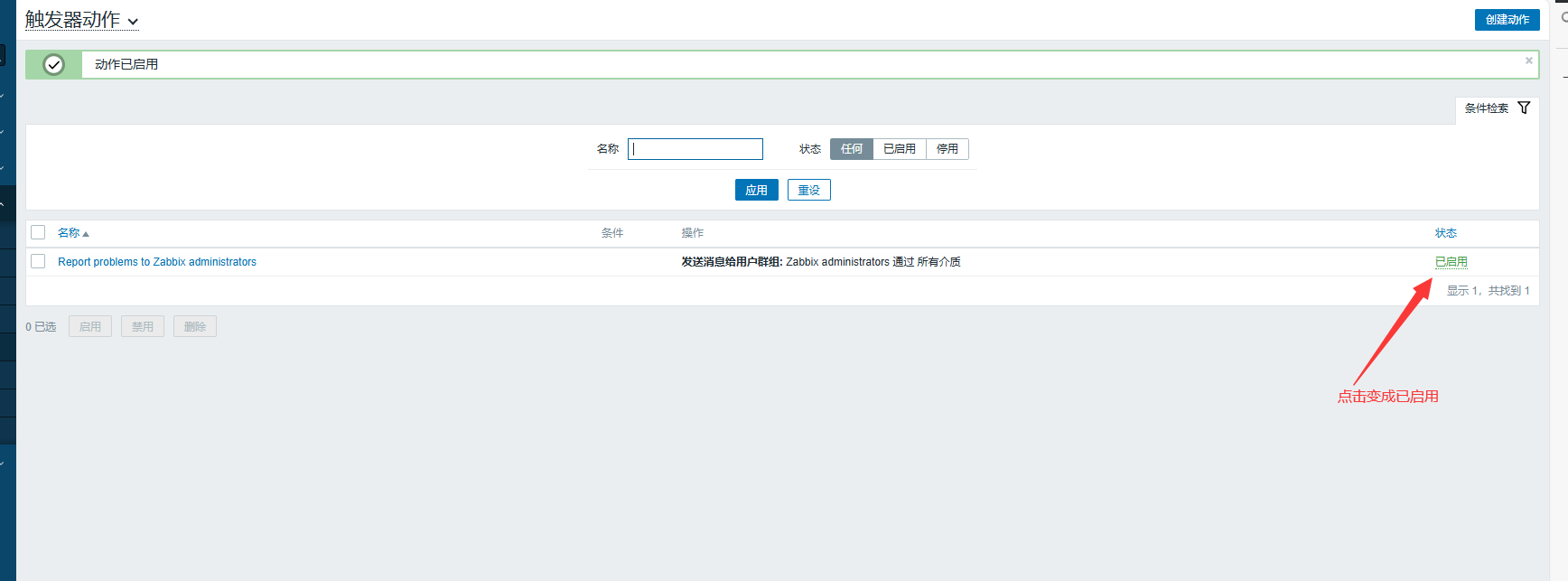Click the 条件 column header text
Viewport: 1568px width, 581px height.
point(612,233)
